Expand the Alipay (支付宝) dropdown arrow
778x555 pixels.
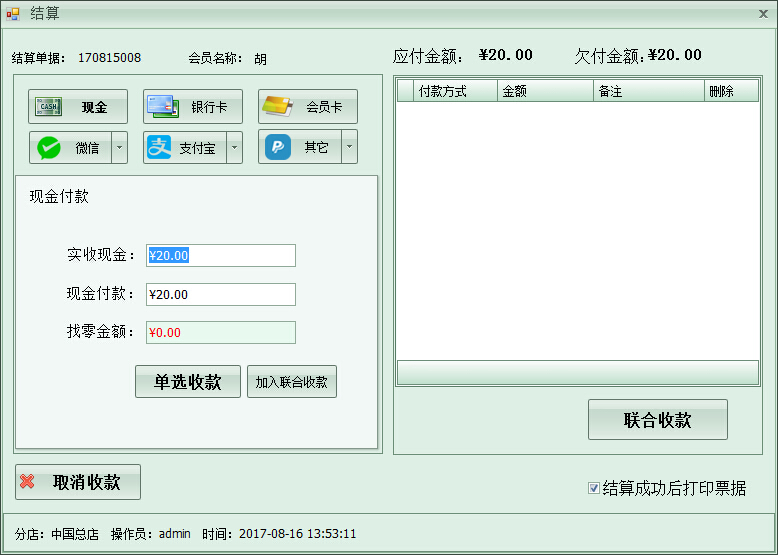(x=235, y=148)
